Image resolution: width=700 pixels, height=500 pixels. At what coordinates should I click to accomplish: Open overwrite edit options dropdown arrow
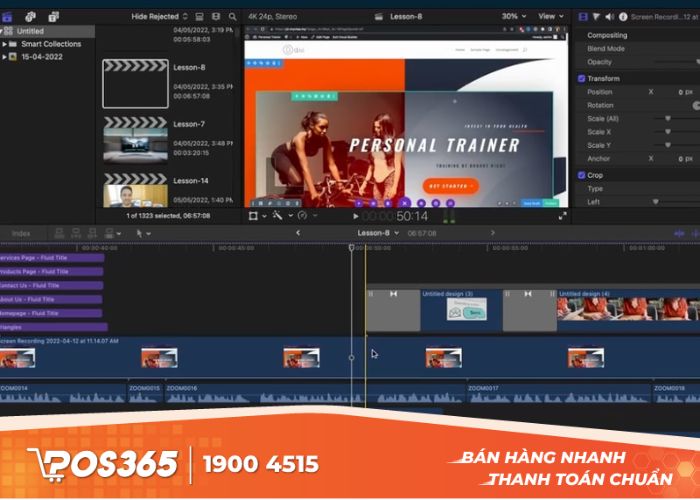[x=119, y=233]
